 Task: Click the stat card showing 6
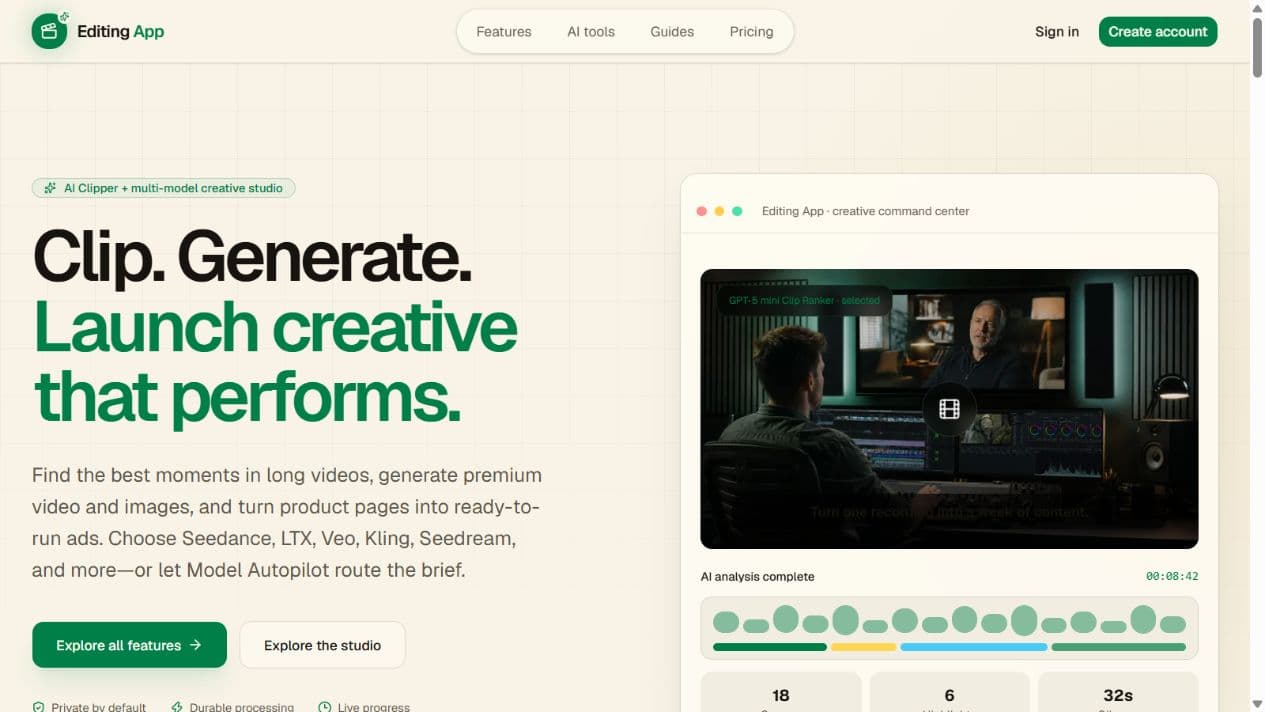[x=949, y=693]
